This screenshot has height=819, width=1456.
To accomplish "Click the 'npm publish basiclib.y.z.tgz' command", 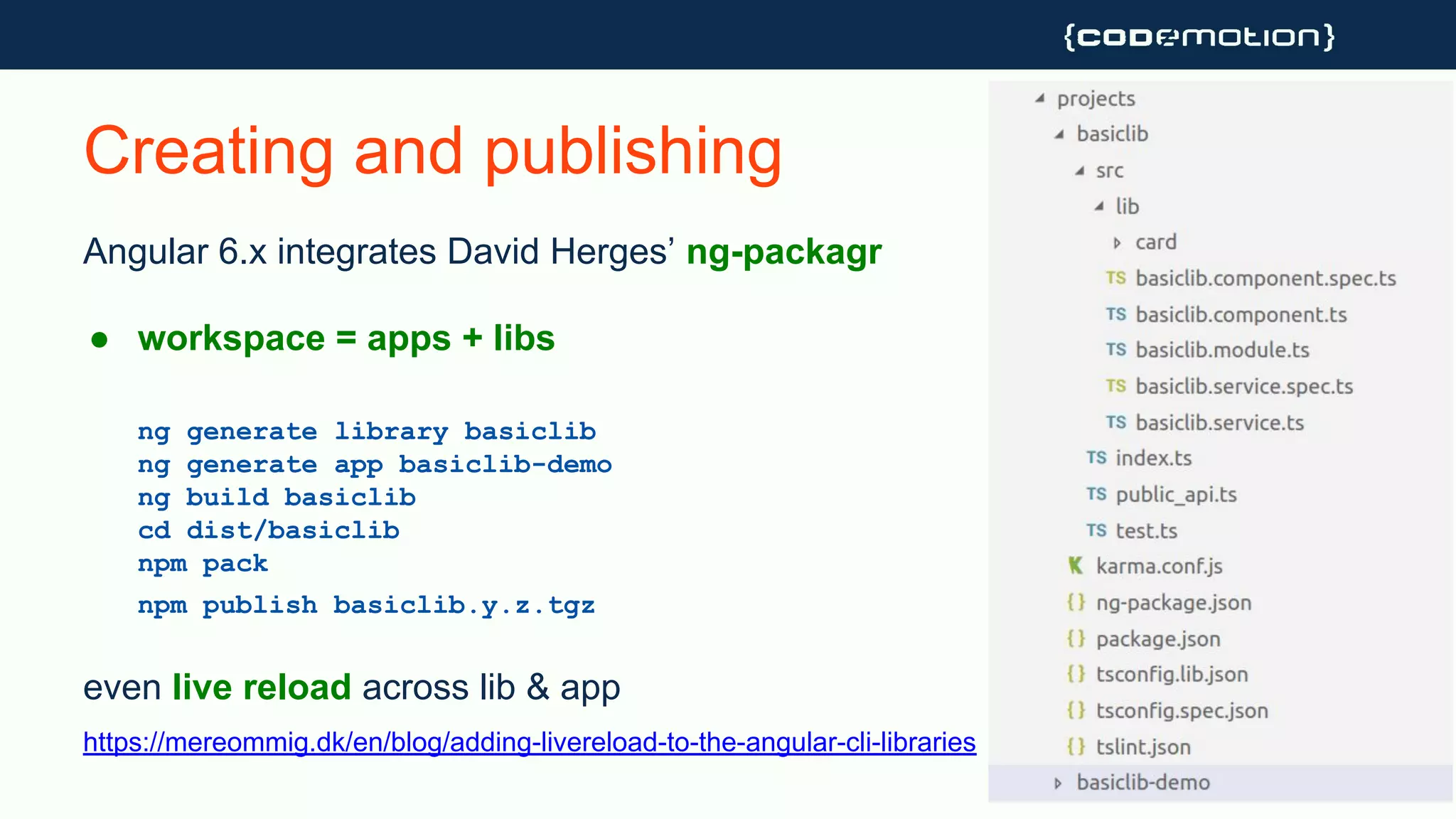I will [x=366, y=605].
